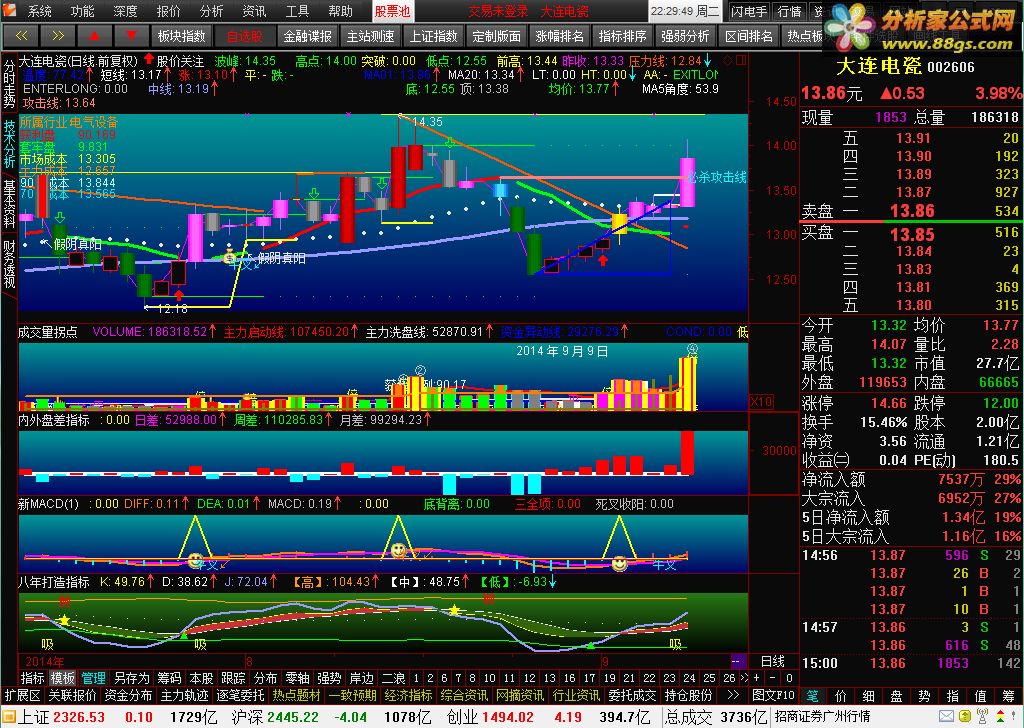Click the 闪电手 button

(749, 11)
